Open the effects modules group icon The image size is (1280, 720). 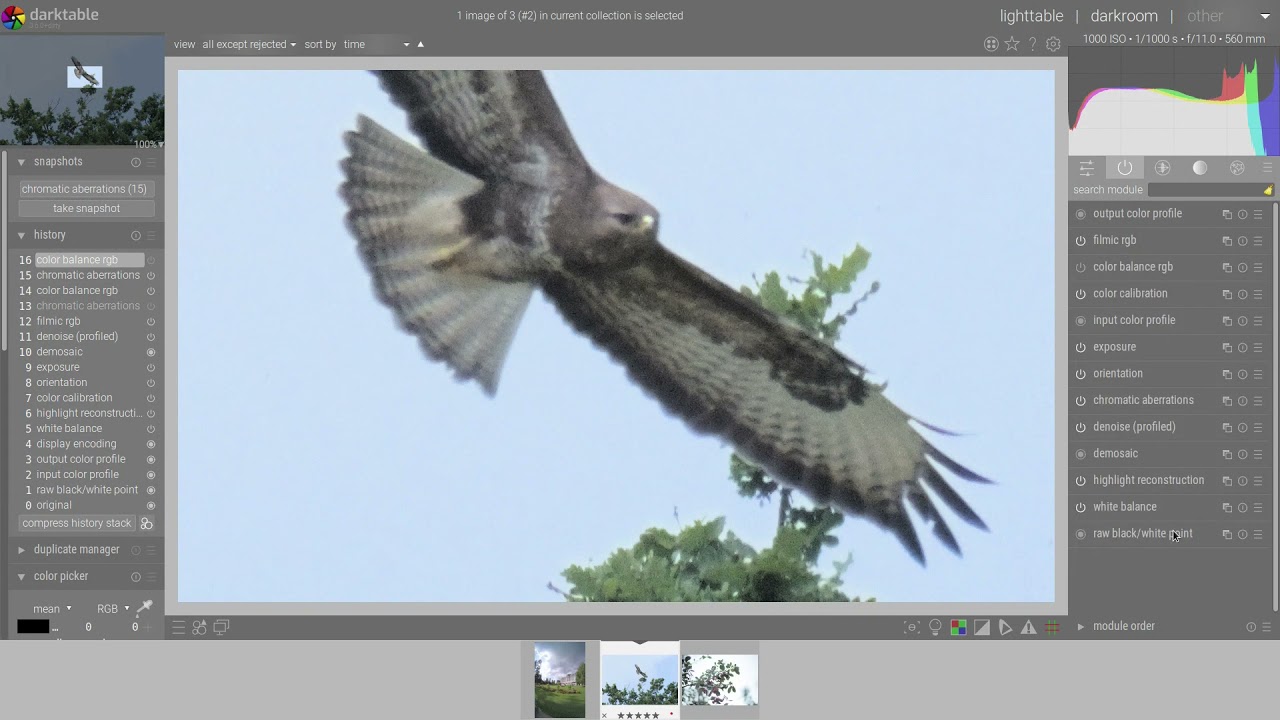coord(1237,168)
